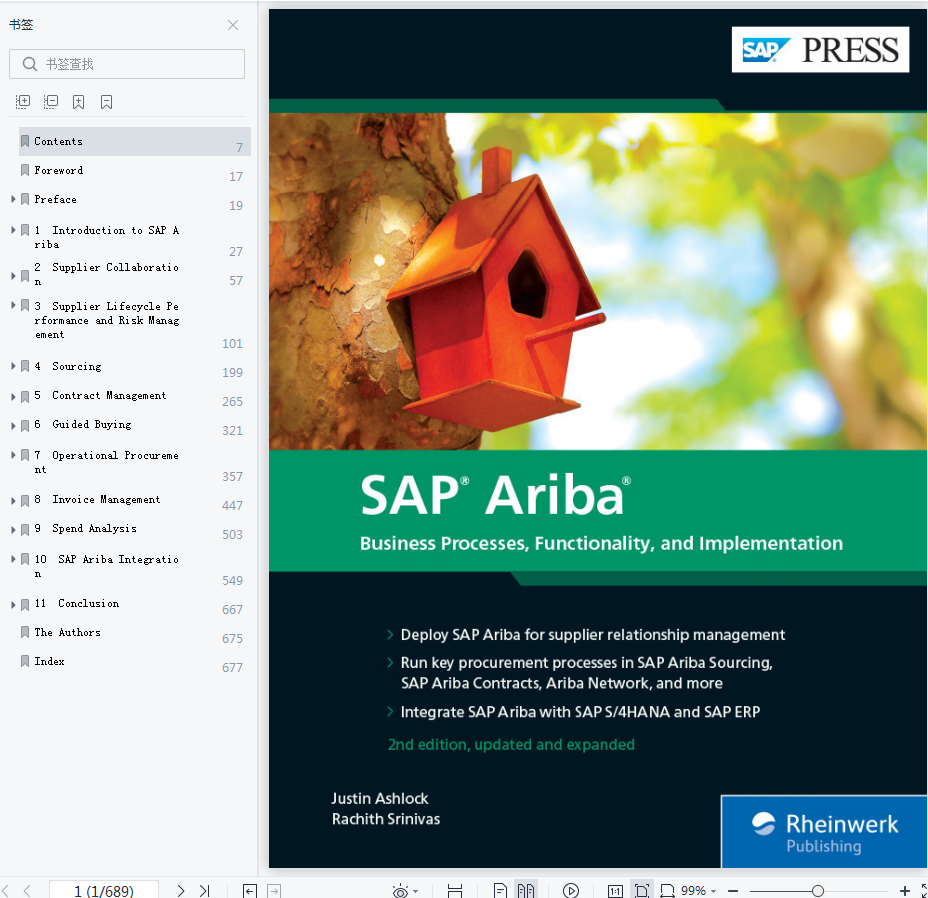Click '2nd edition, updated and expanded' text

(511, 744)
